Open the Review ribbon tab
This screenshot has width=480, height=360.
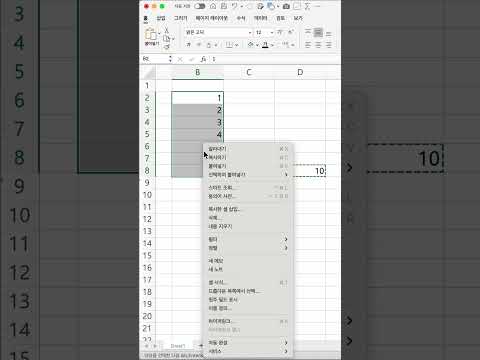pyautogui.click(x=281, y=18)
